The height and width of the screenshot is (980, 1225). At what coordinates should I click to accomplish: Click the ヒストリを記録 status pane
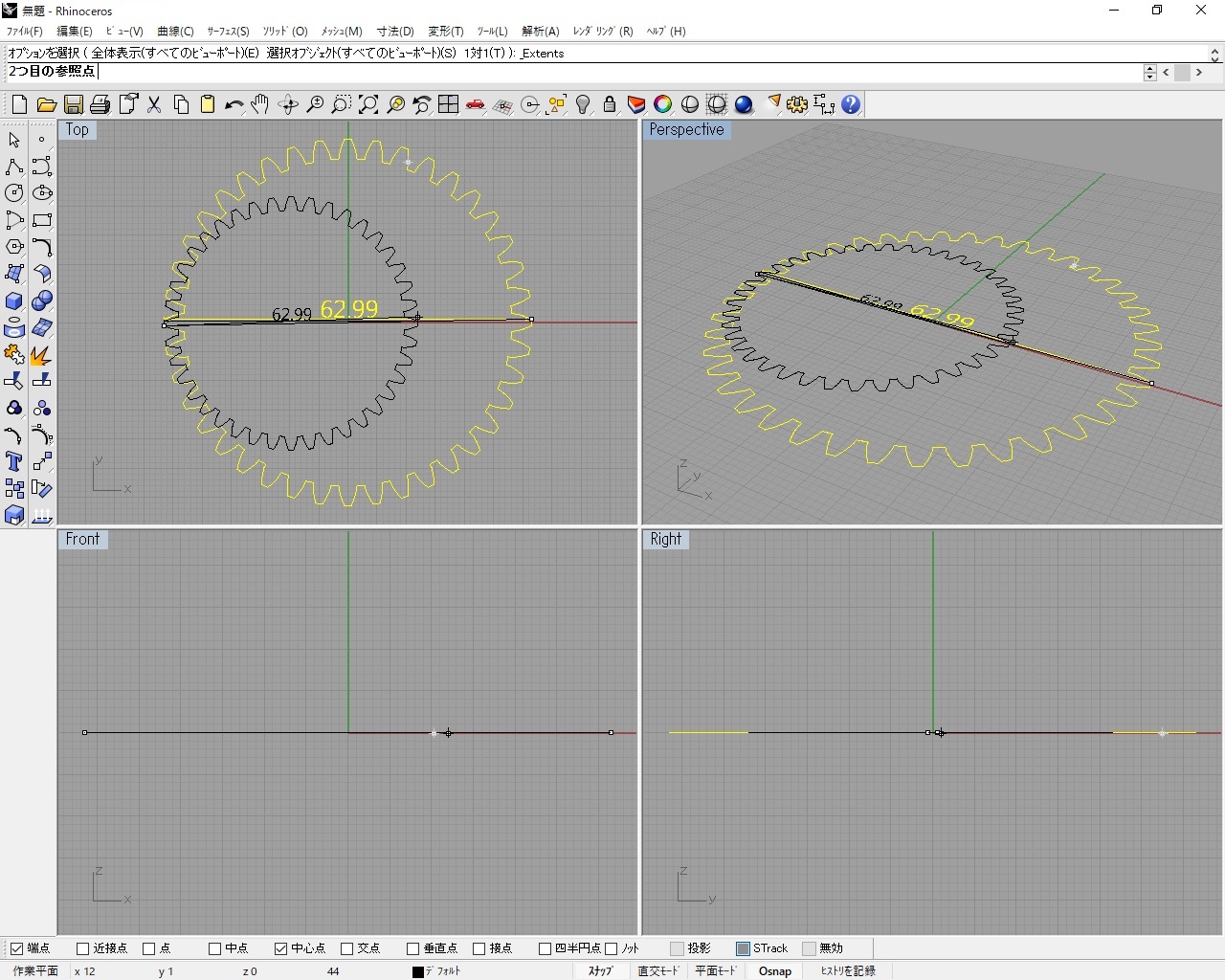[x=848, y=970]
